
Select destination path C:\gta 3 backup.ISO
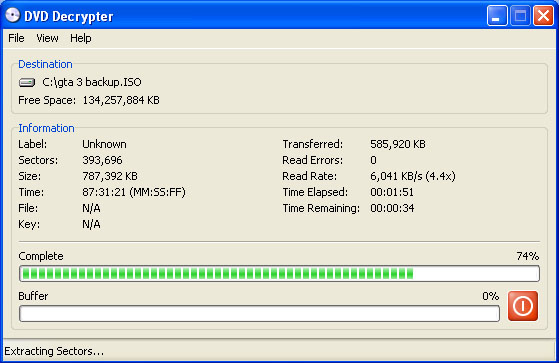(92, 82)
